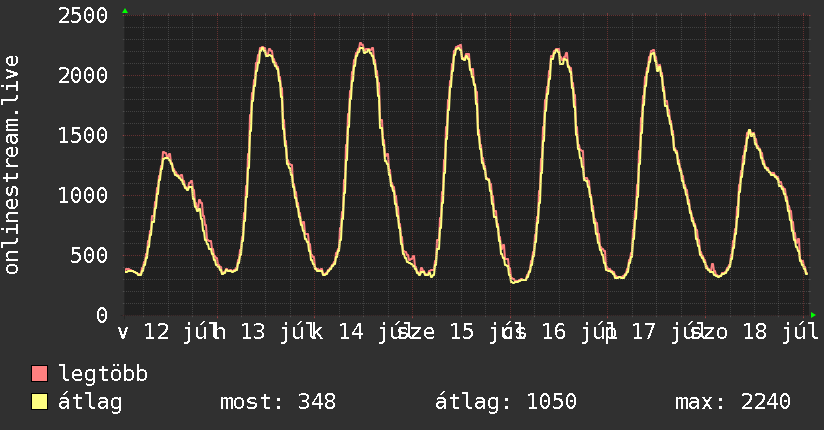This screenshot has width=824, height=430.
Task: Select the átlag legend label
Action: [90, 402]
